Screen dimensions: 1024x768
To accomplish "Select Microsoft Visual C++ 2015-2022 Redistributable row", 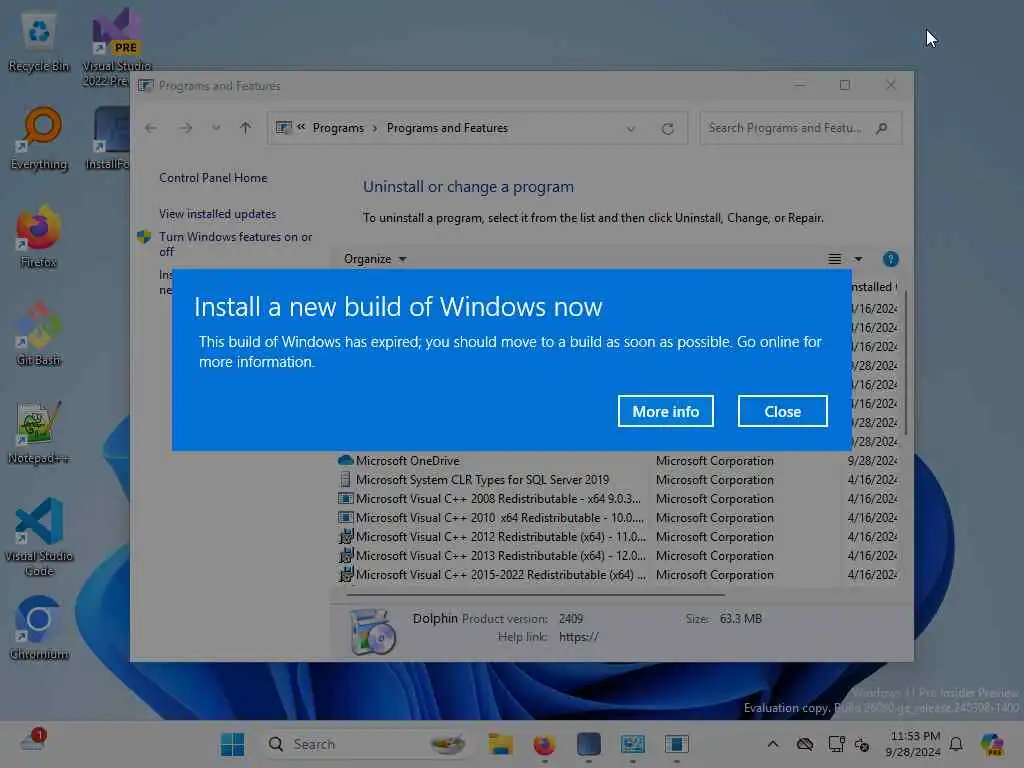I will [x=617, y=575].
